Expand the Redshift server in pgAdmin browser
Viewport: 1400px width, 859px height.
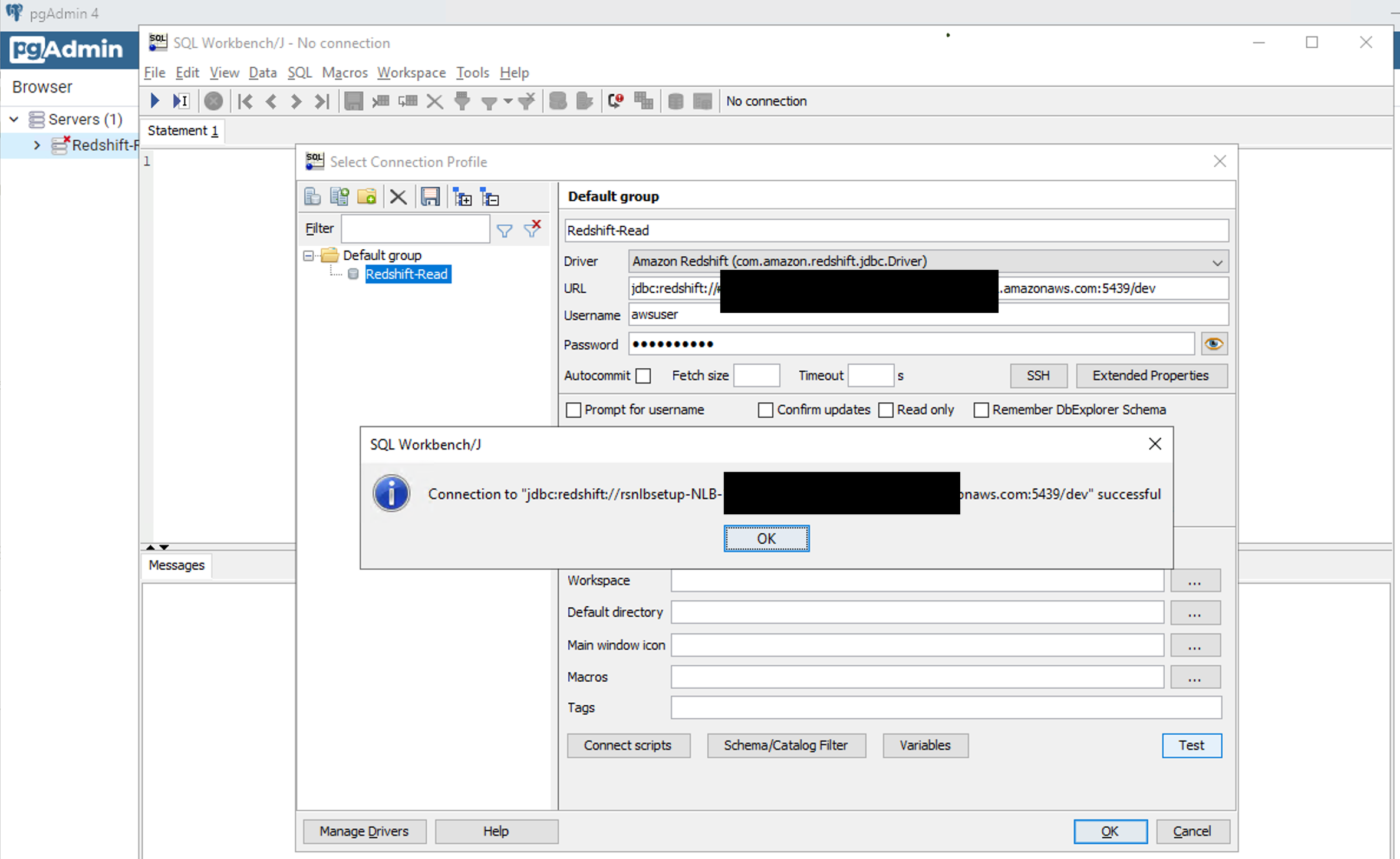pyautogui.click(x=37, y=145)
